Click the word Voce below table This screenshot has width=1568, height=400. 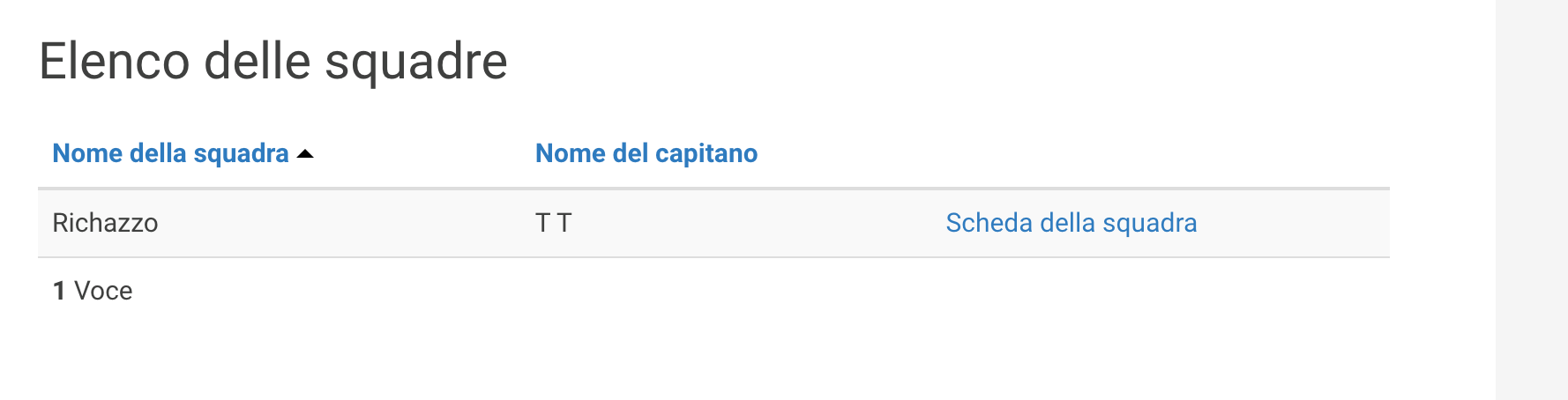tap(103, 291)
